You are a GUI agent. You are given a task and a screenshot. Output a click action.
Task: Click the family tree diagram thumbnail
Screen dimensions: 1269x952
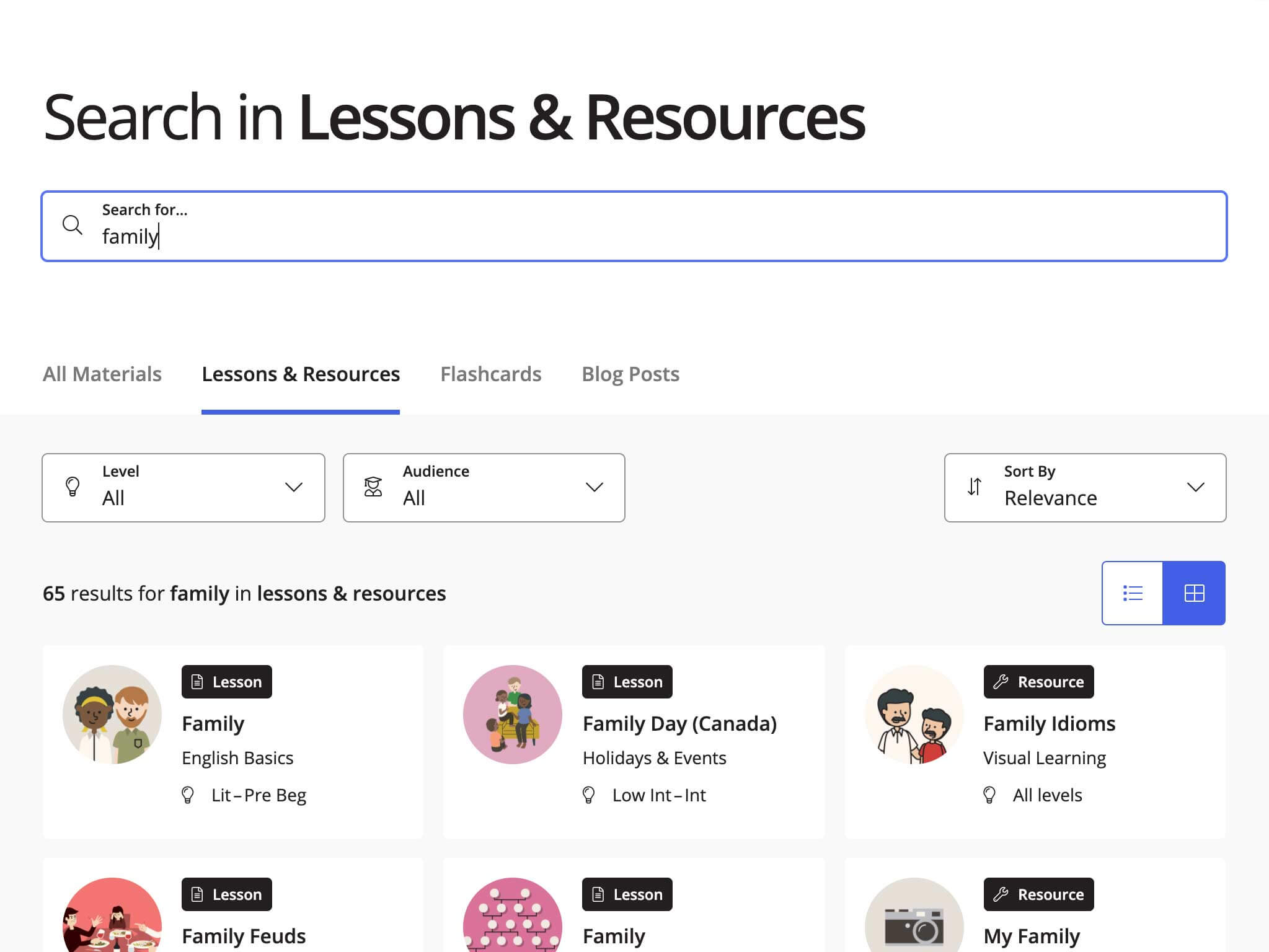pyautogui.click(x=513, y=915)
